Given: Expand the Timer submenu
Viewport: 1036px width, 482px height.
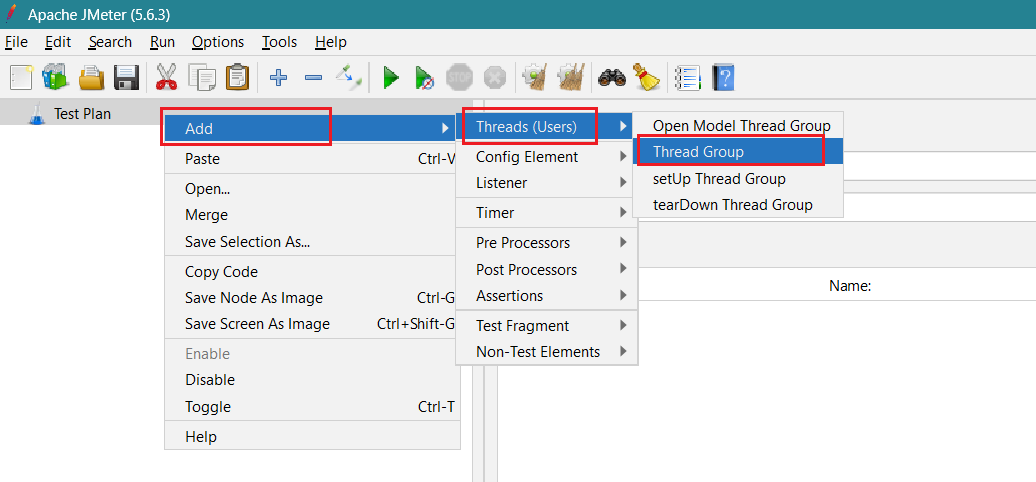Looking at the screenshot, I should pos(546,213).
